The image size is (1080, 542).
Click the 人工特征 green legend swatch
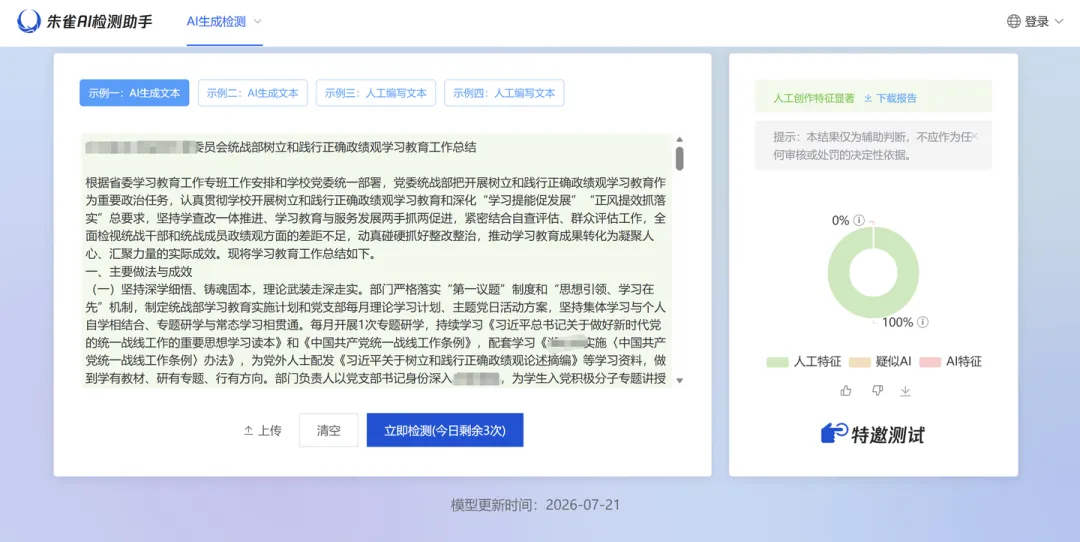tap(777, 362)
